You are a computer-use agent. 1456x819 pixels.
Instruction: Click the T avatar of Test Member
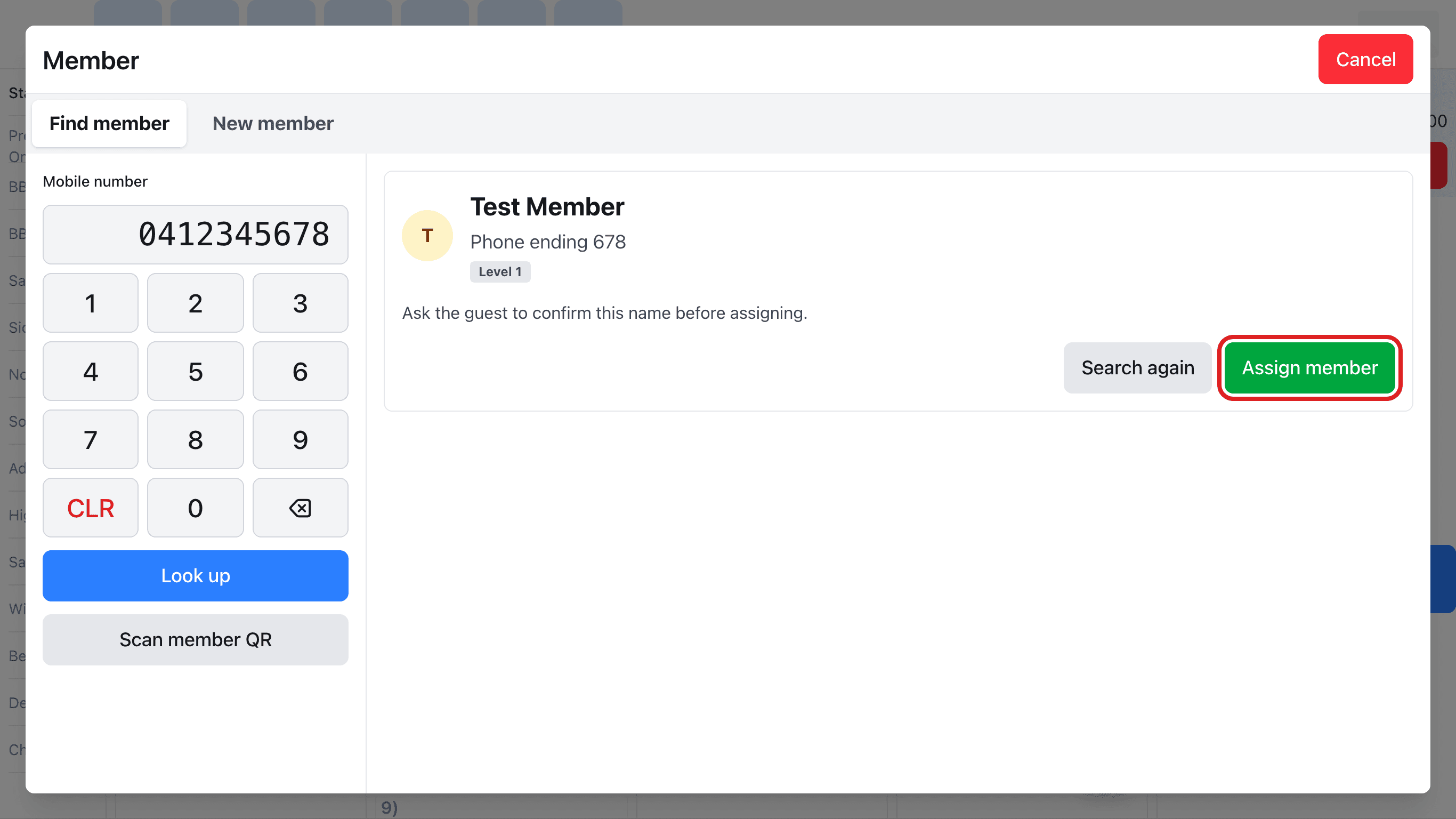coord(427,235)
